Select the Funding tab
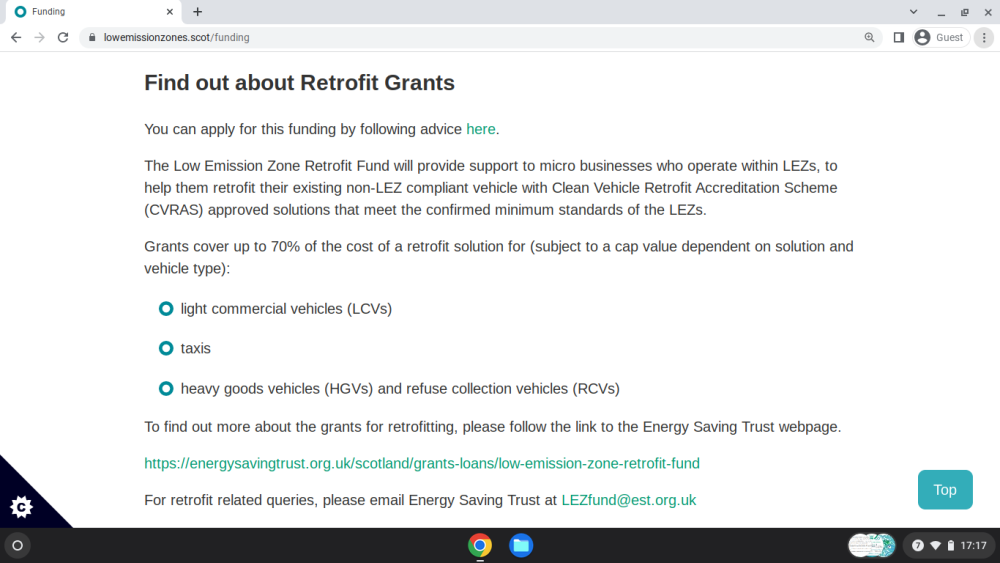The height and width of the screenshot is (563, 1000). (x=93, y=11)
